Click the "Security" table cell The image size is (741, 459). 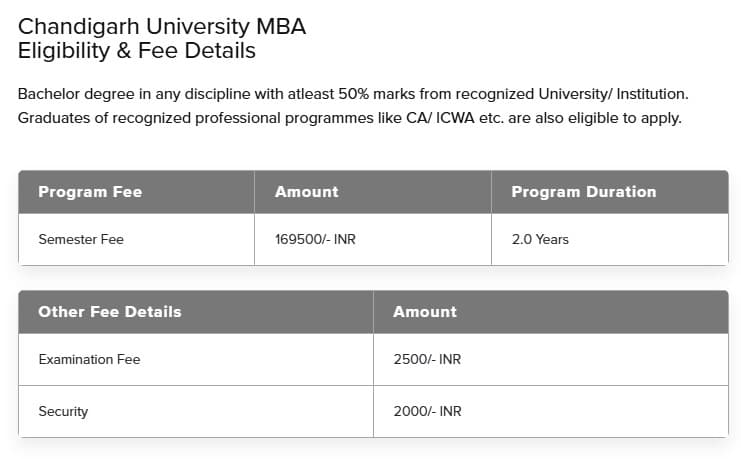tap(63, 411)
